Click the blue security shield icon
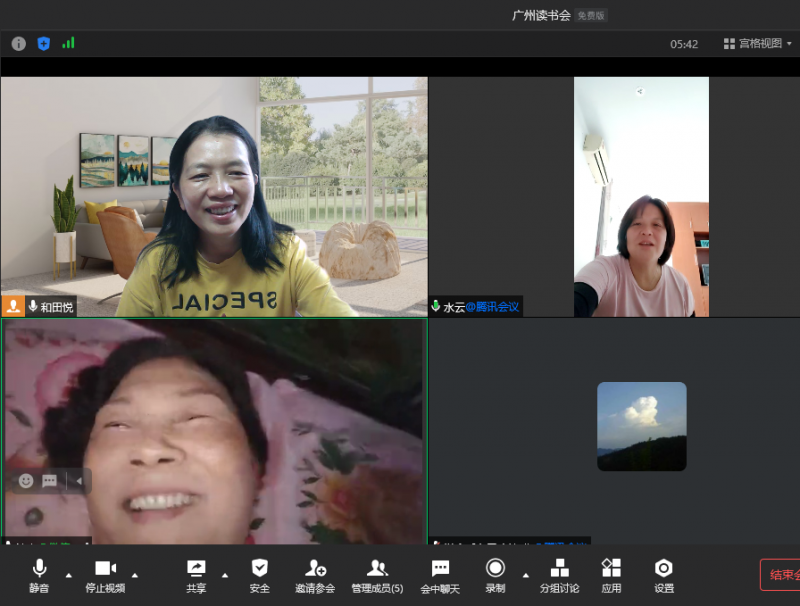Screen dimensions: 800x606 43,43
